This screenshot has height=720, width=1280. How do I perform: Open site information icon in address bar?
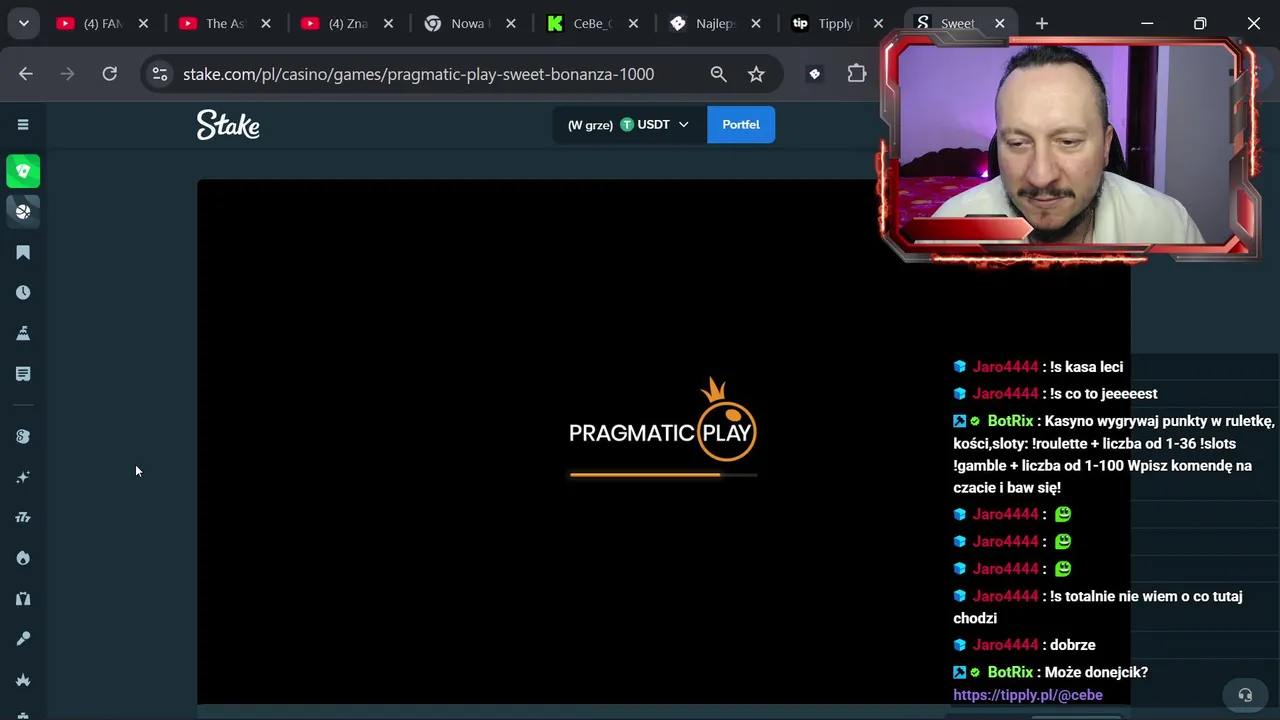pyautogui.click(x=160, y=74)
